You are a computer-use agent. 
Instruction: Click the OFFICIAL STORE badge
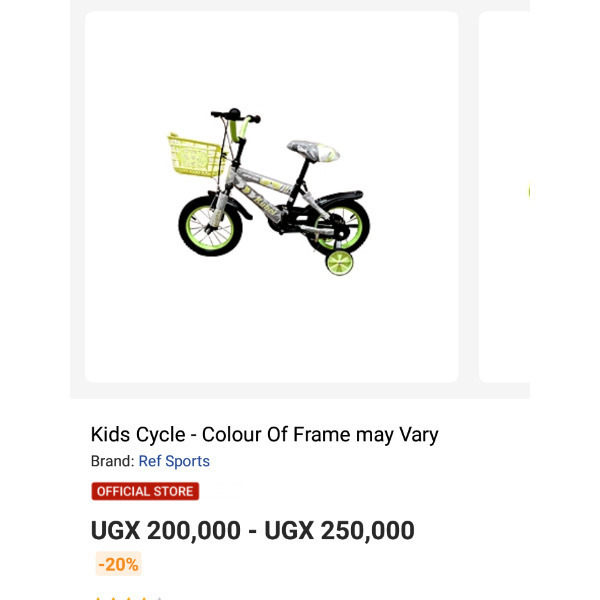145,491
